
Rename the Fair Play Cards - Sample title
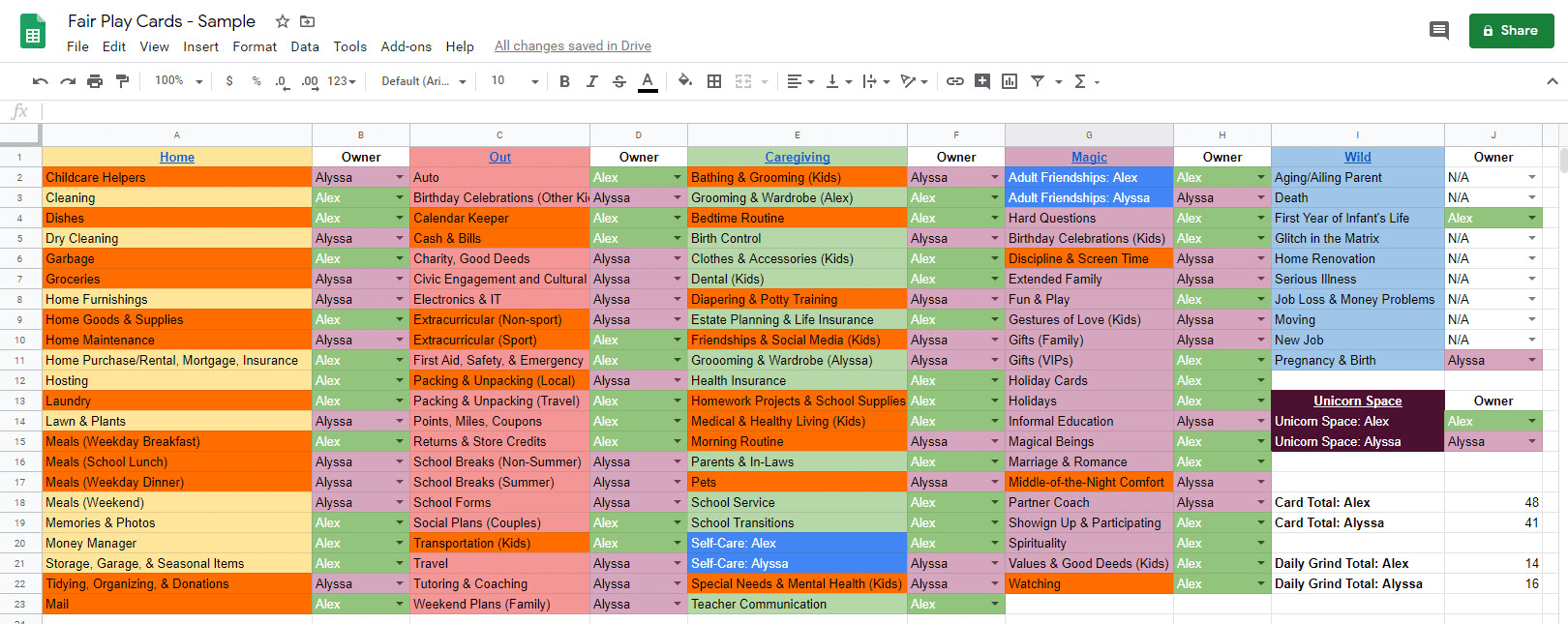(162, 21)
